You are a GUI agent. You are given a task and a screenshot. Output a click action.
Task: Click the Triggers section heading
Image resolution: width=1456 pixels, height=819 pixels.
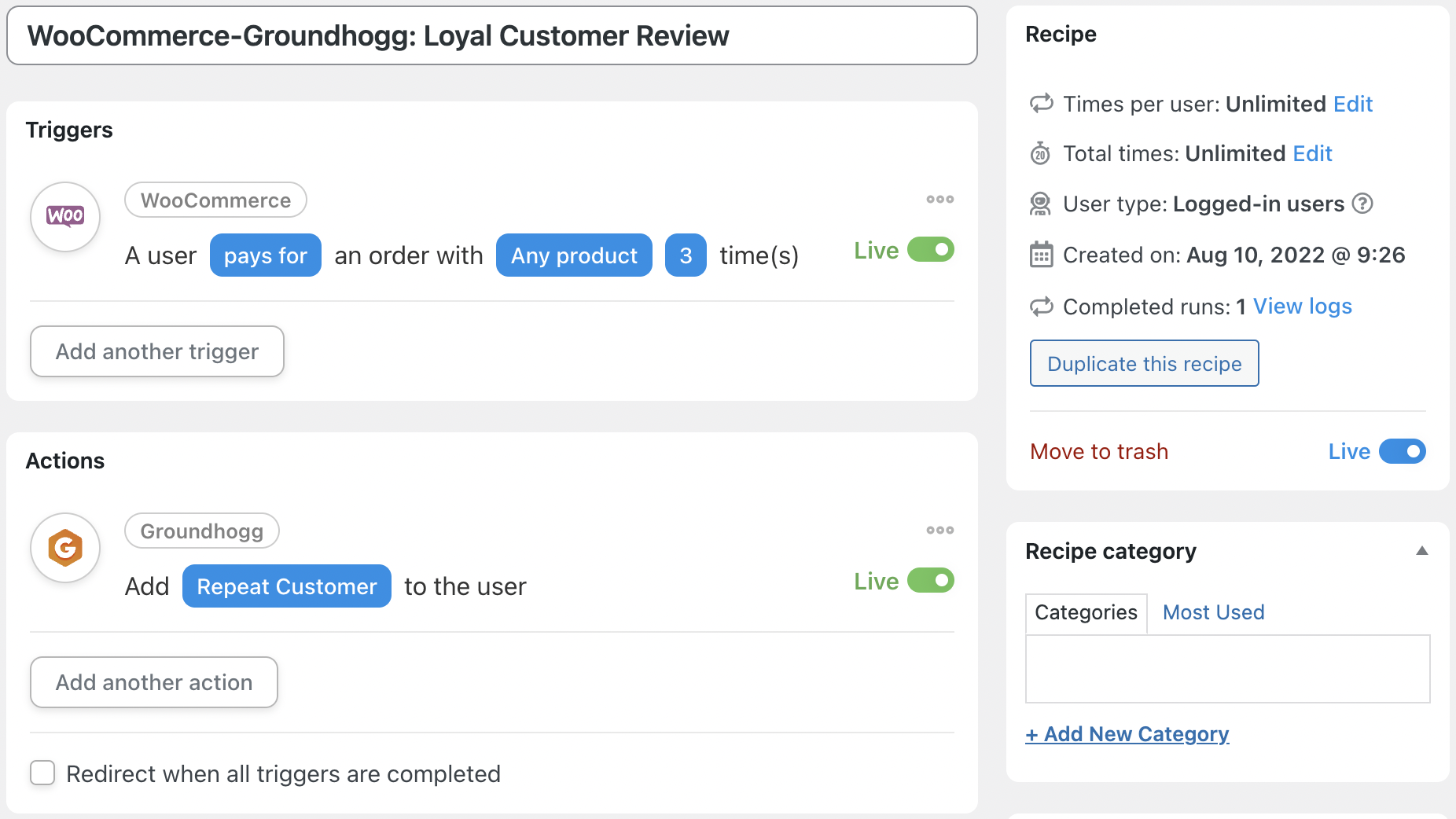[x=69, y=130]
